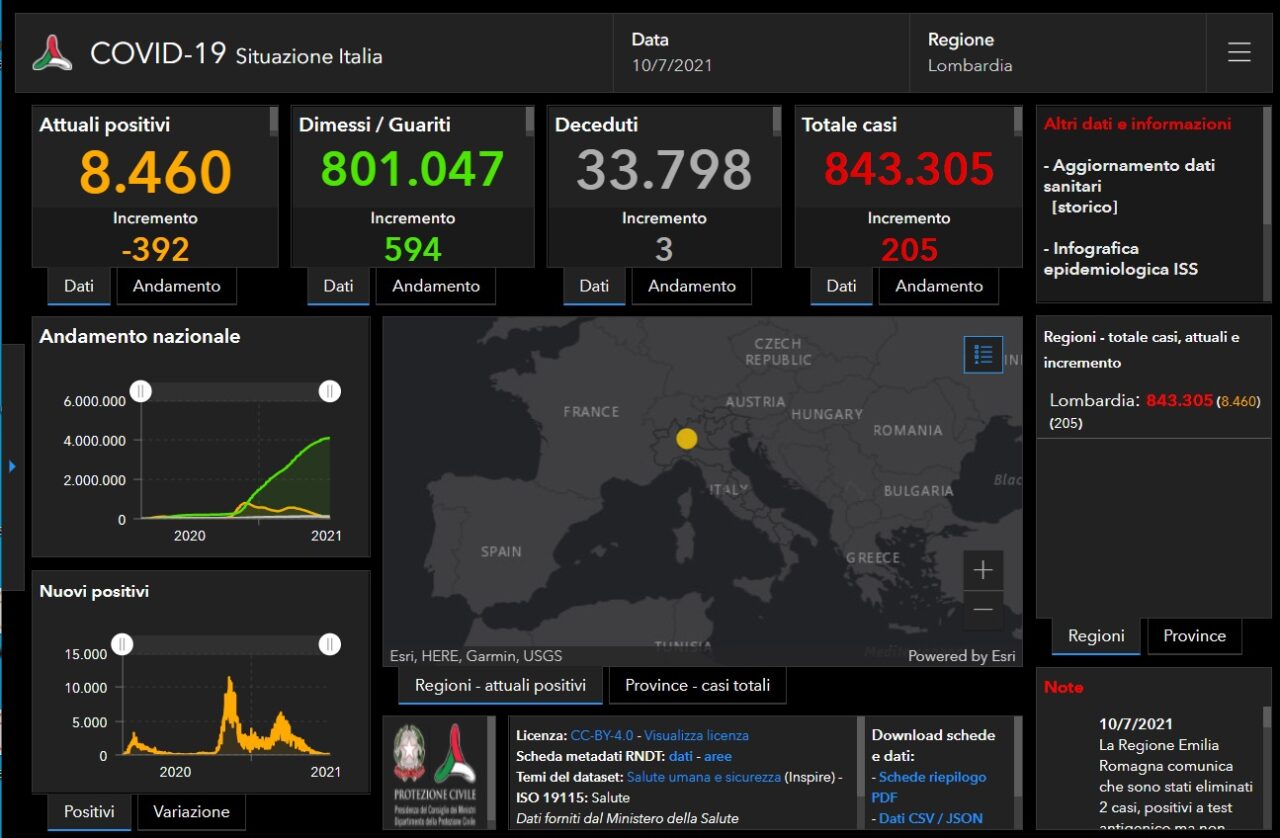Click right handle of Nuovi positivi slider
The height and width of the screenshot is (838, 1280).
(x=329, y=645)
